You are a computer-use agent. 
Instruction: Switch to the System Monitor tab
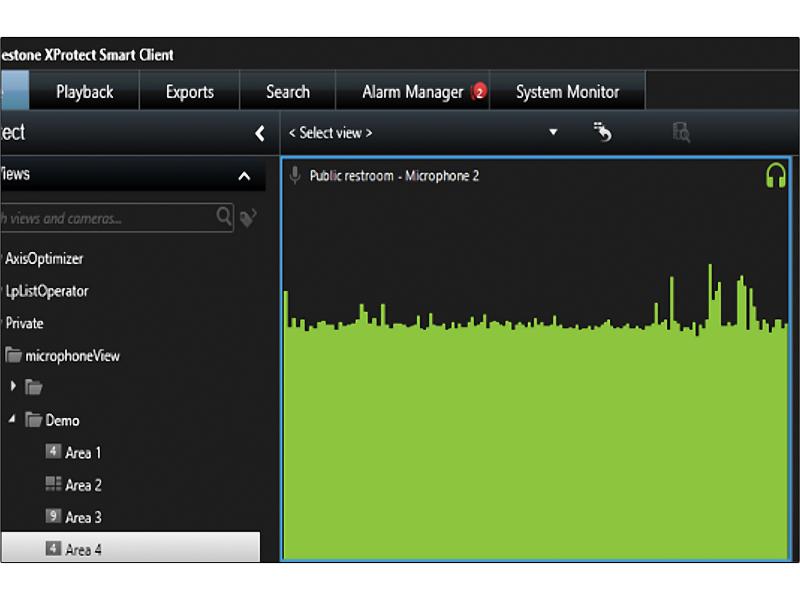pyautogui.click(x=567, y=91)
